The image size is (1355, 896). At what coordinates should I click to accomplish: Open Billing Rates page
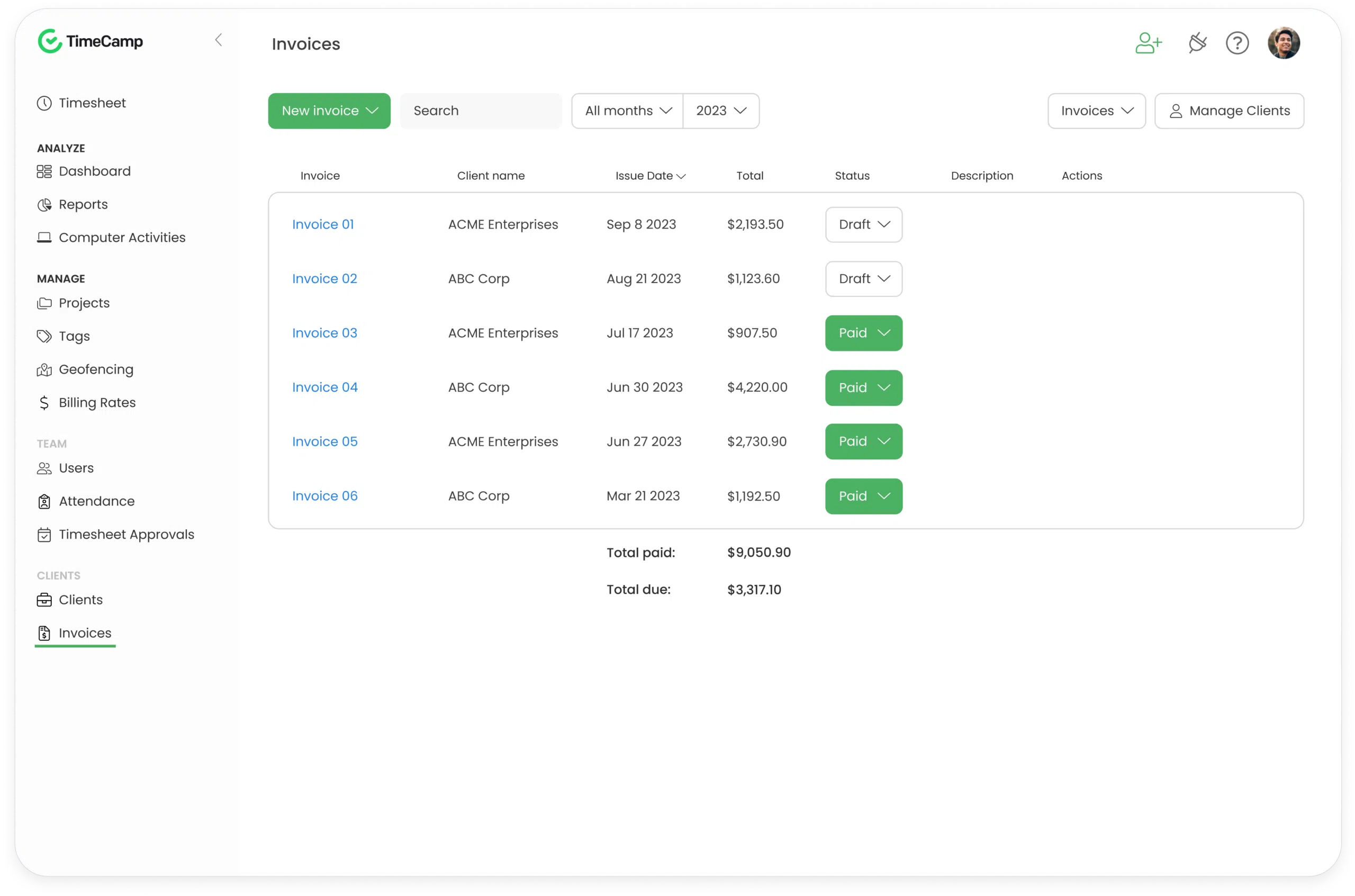(86, 403)
